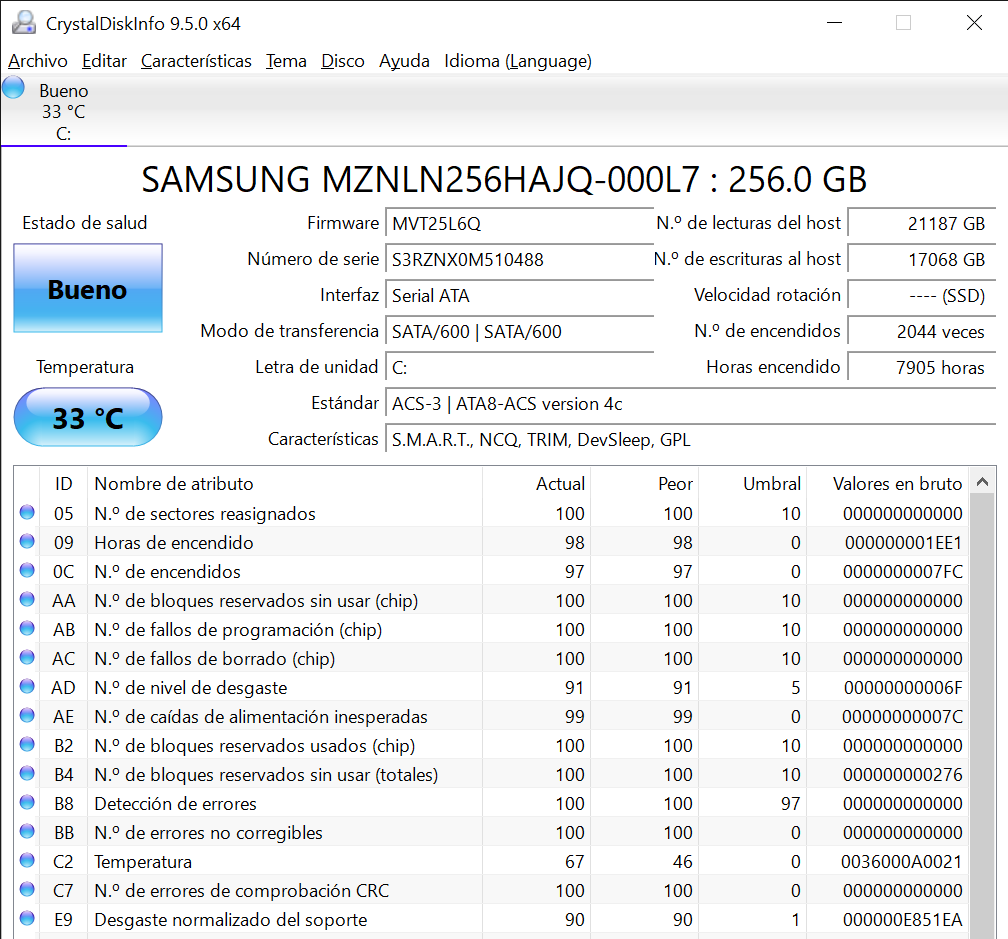Click the Número de serie field

click(x=520, y=259)
